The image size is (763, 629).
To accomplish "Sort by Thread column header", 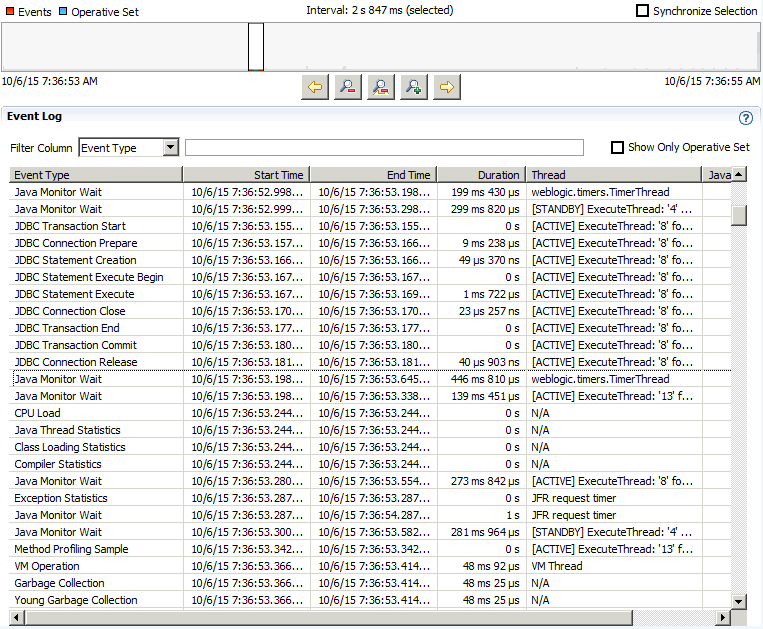I will [x=614, y=175].
